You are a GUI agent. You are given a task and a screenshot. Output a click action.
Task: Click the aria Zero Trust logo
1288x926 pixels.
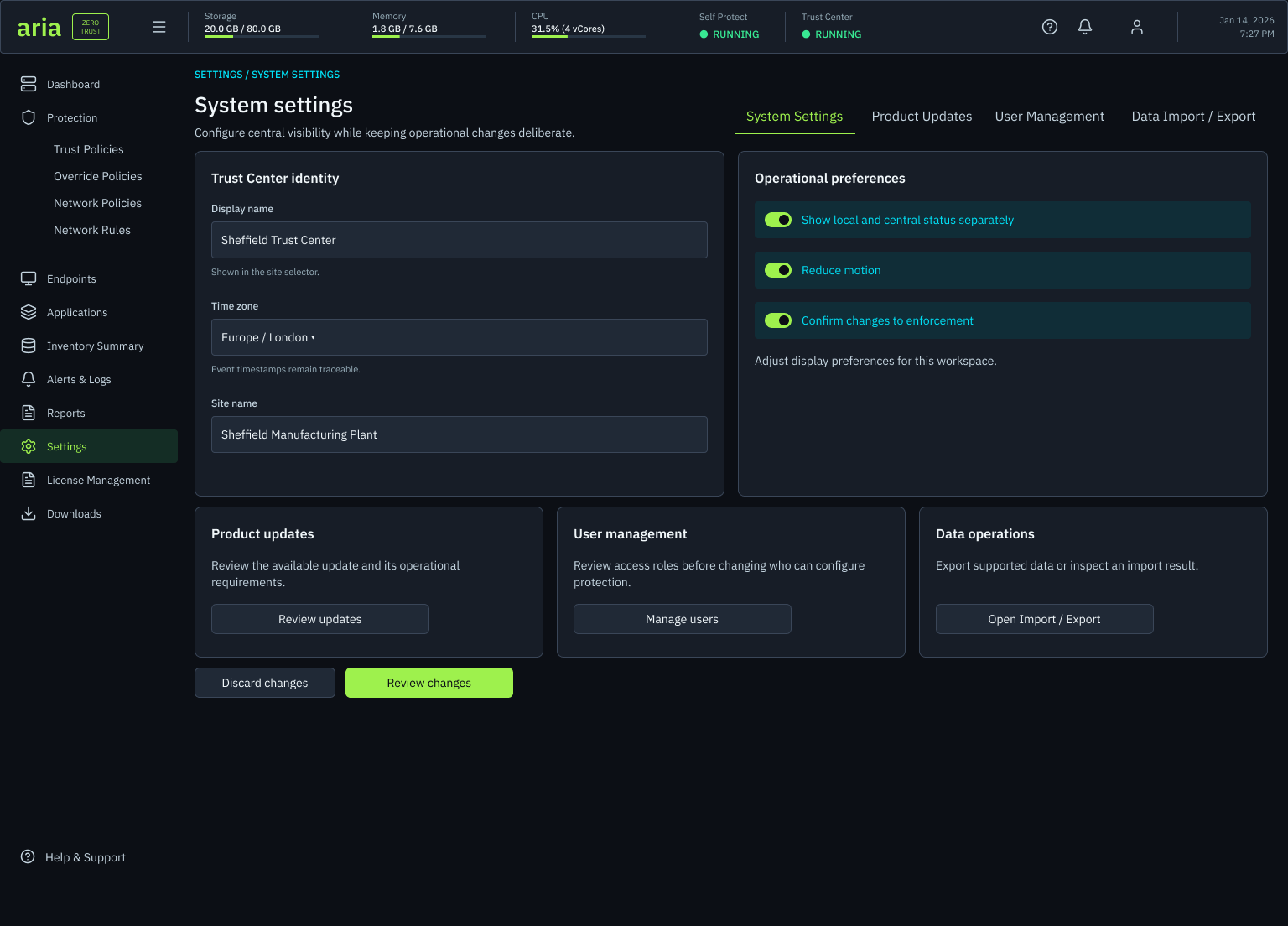click(63, 27)
